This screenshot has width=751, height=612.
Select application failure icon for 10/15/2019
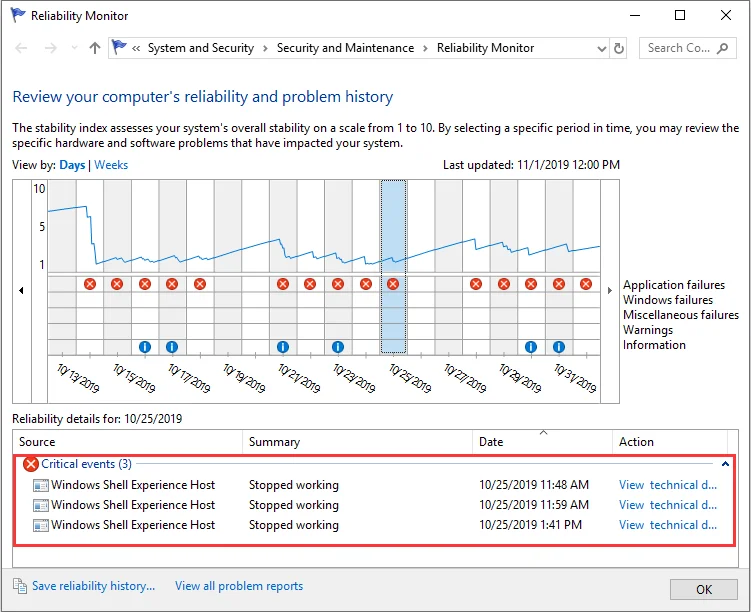117,284
